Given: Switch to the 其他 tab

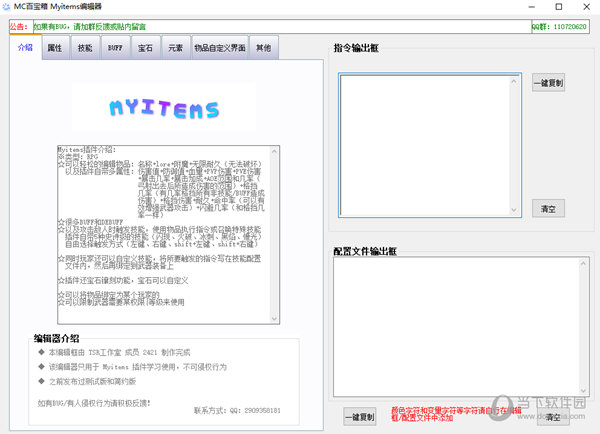Looking at the screenshot, I should (x=264, y=48).
